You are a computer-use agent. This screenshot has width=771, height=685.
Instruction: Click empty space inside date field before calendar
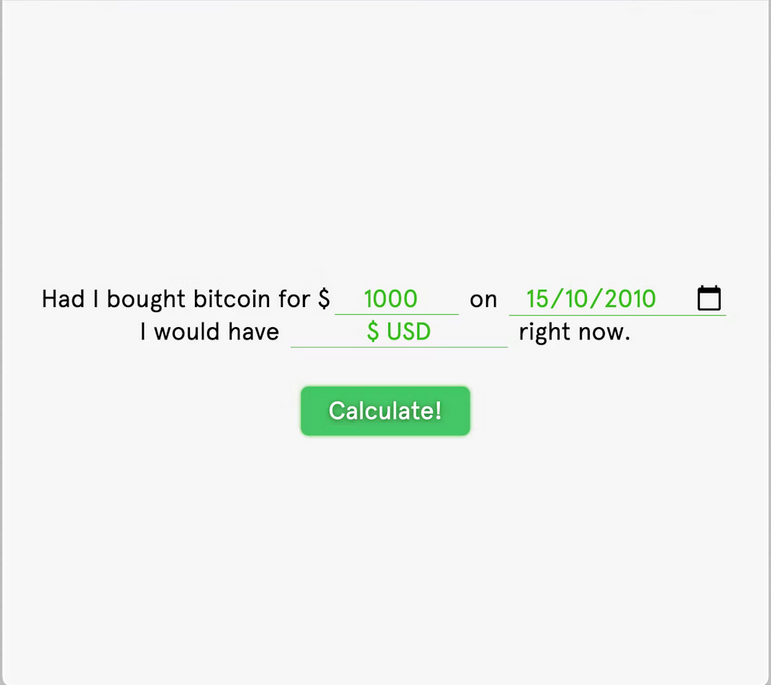[x=676, y=299]
